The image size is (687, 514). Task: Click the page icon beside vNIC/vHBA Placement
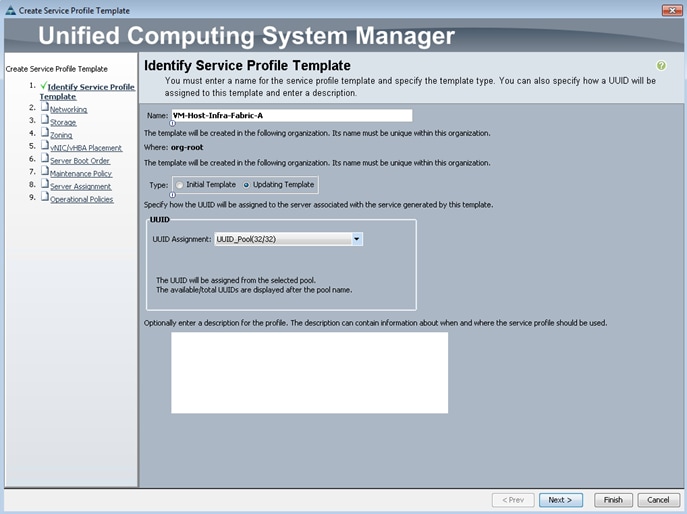(45, 145)
